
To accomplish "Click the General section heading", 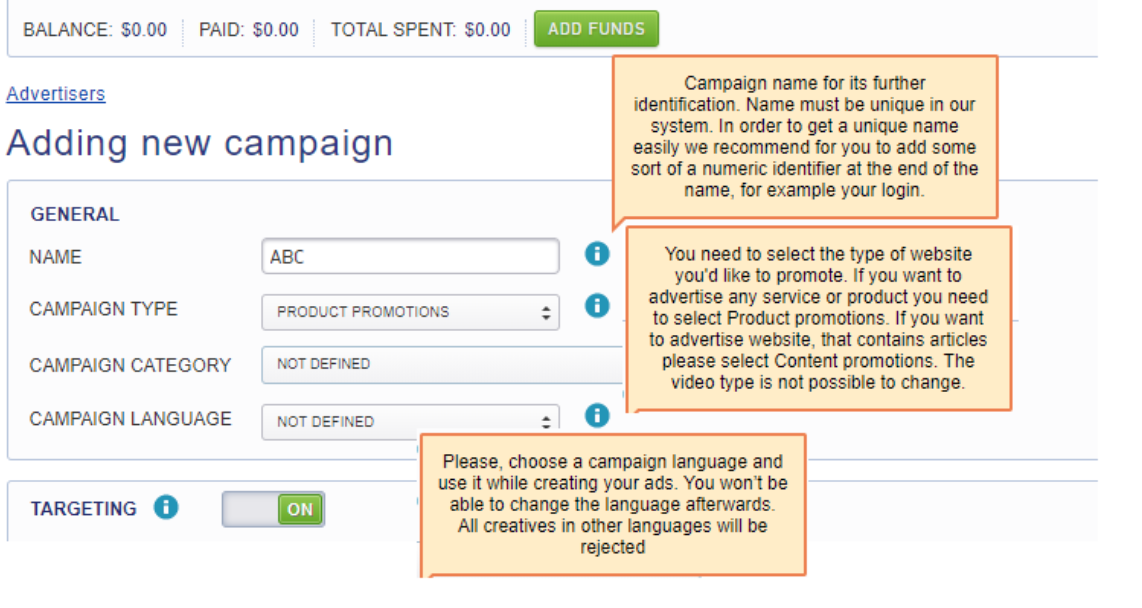I will point(75,214).
